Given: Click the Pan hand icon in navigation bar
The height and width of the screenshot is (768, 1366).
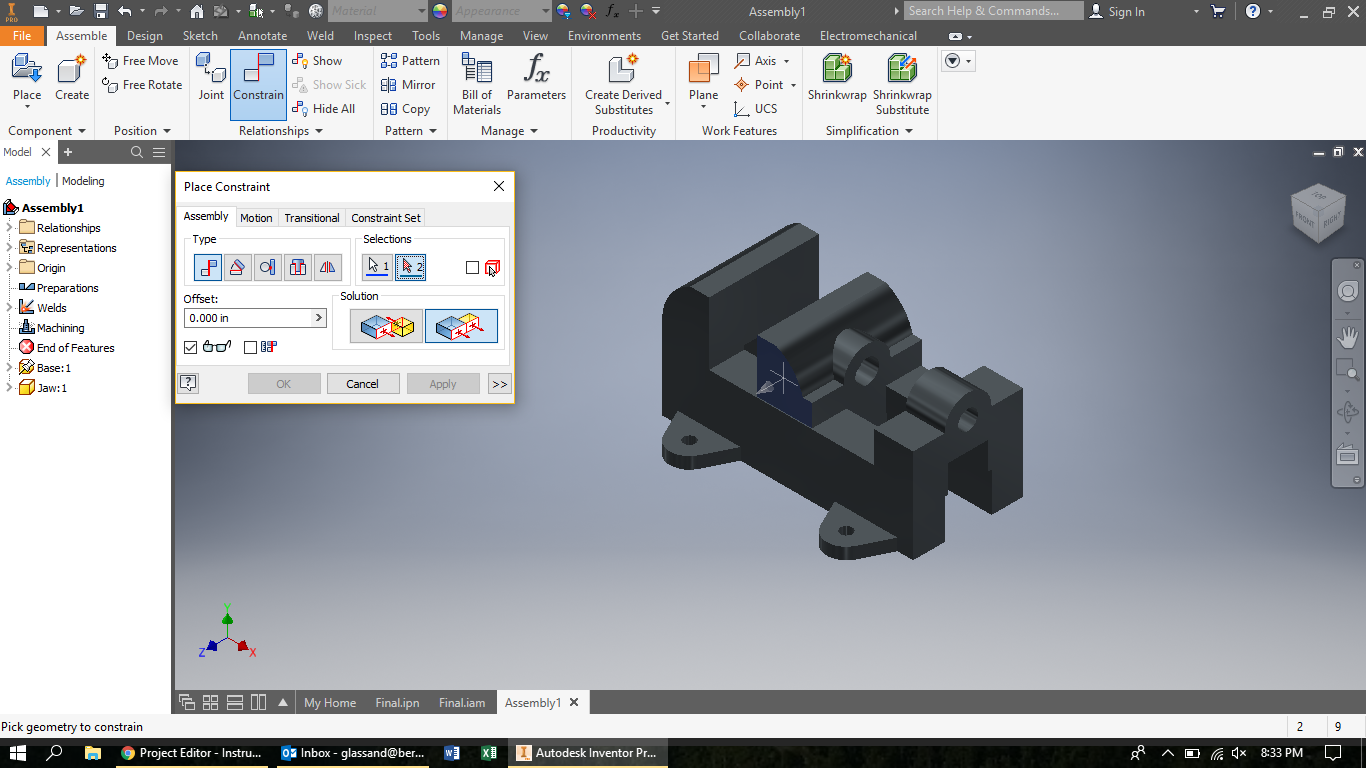Looking at the screenshot, I should tap(1347, 337).
